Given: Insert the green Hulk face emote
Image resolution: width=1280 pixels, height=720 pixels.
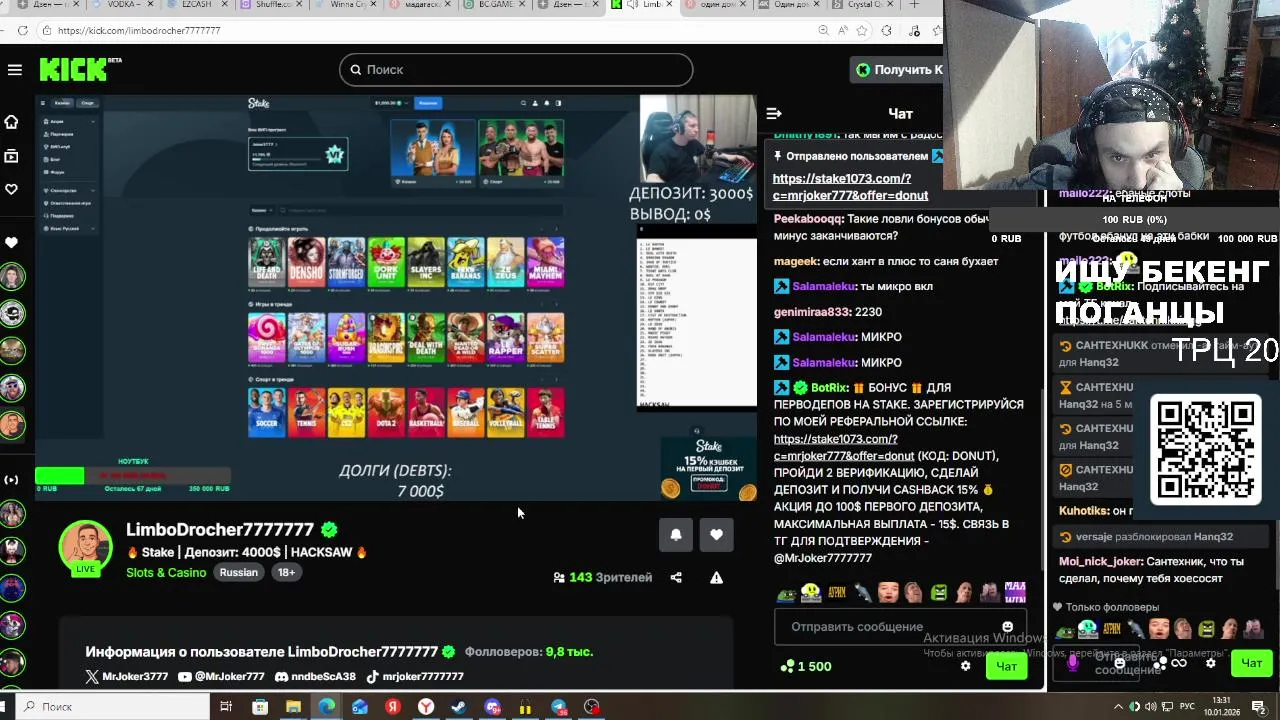Looking at the screenshot, I should click(x=939, y=592).
